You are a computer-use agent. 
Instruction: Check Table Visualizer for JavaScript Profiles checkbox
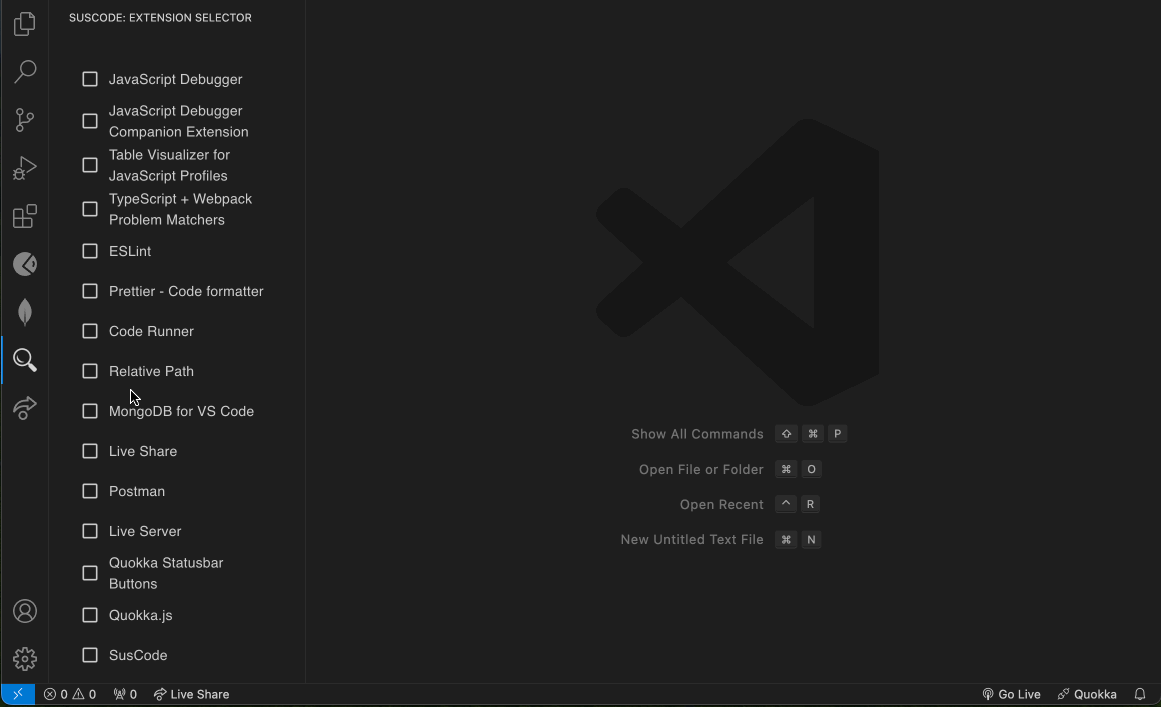point(90,165)
